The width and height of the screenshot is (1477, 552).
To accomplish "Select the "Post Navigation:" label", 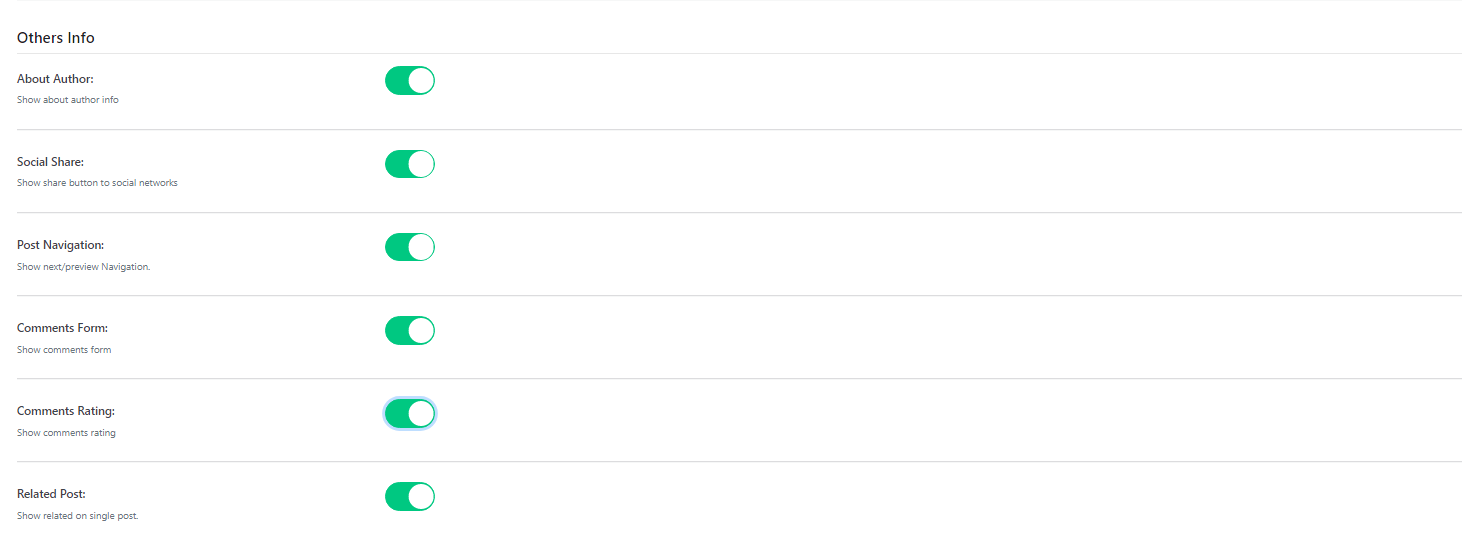I will pyautogui.click(x=60, y=245).
